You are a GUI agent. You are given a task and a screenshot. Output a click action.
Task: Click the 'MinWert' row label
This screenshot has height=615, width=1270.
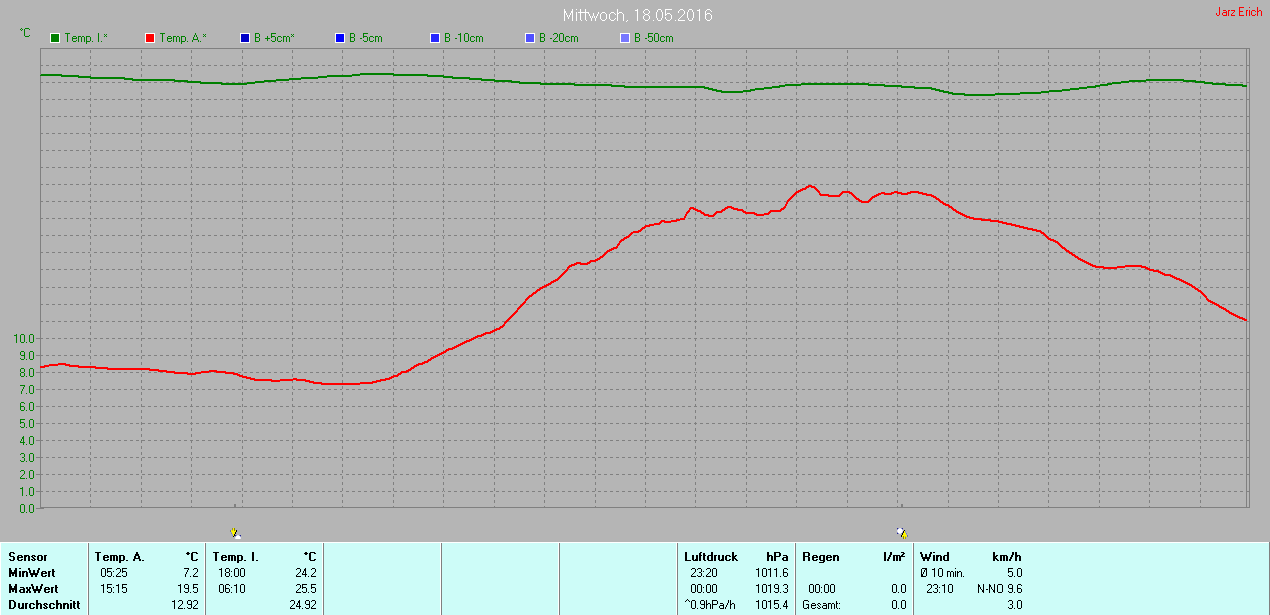[x=30, y=573]
